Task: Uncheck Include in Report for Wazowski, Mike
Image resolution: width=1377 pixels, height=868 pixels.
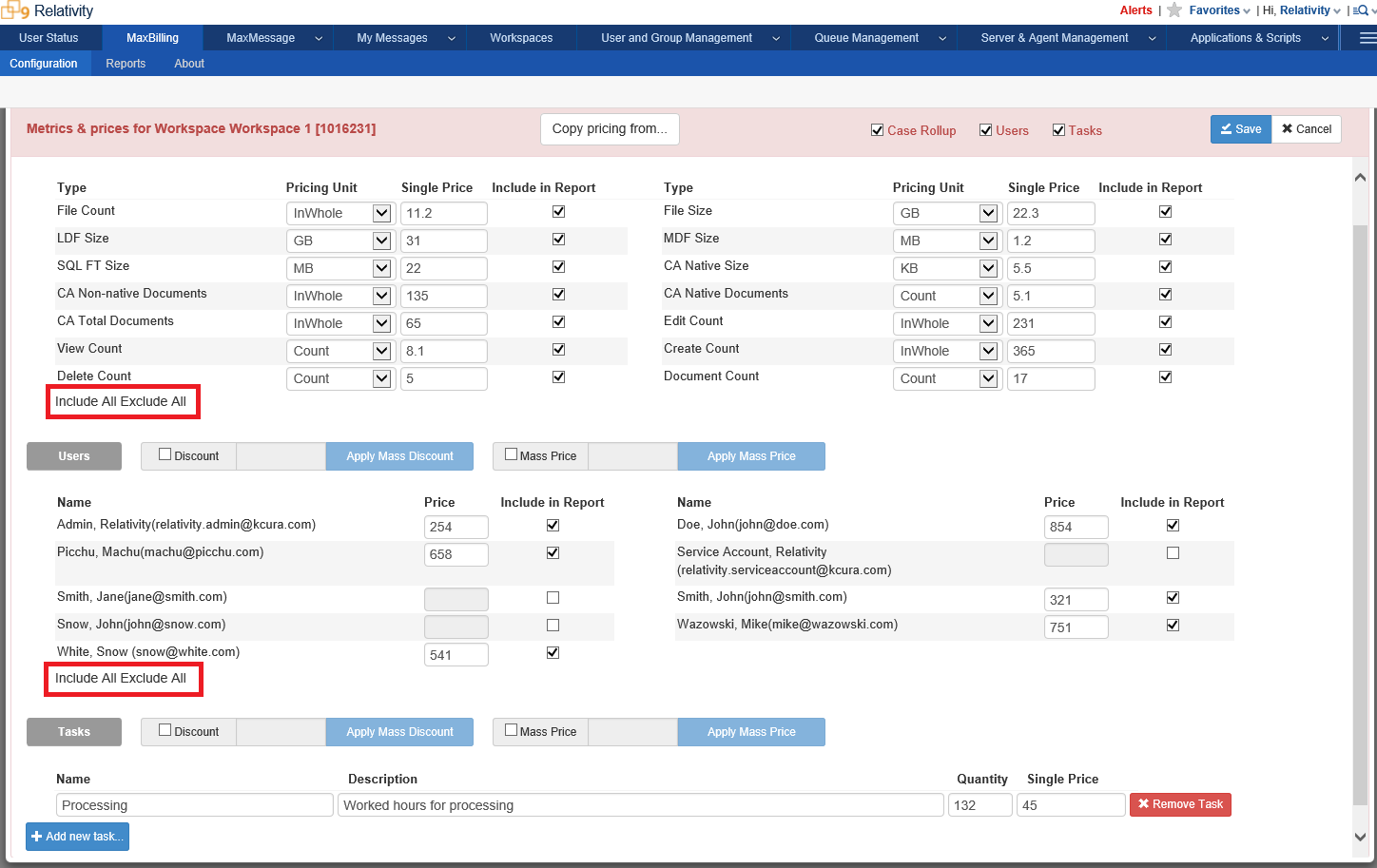Action: point(1173,626)
